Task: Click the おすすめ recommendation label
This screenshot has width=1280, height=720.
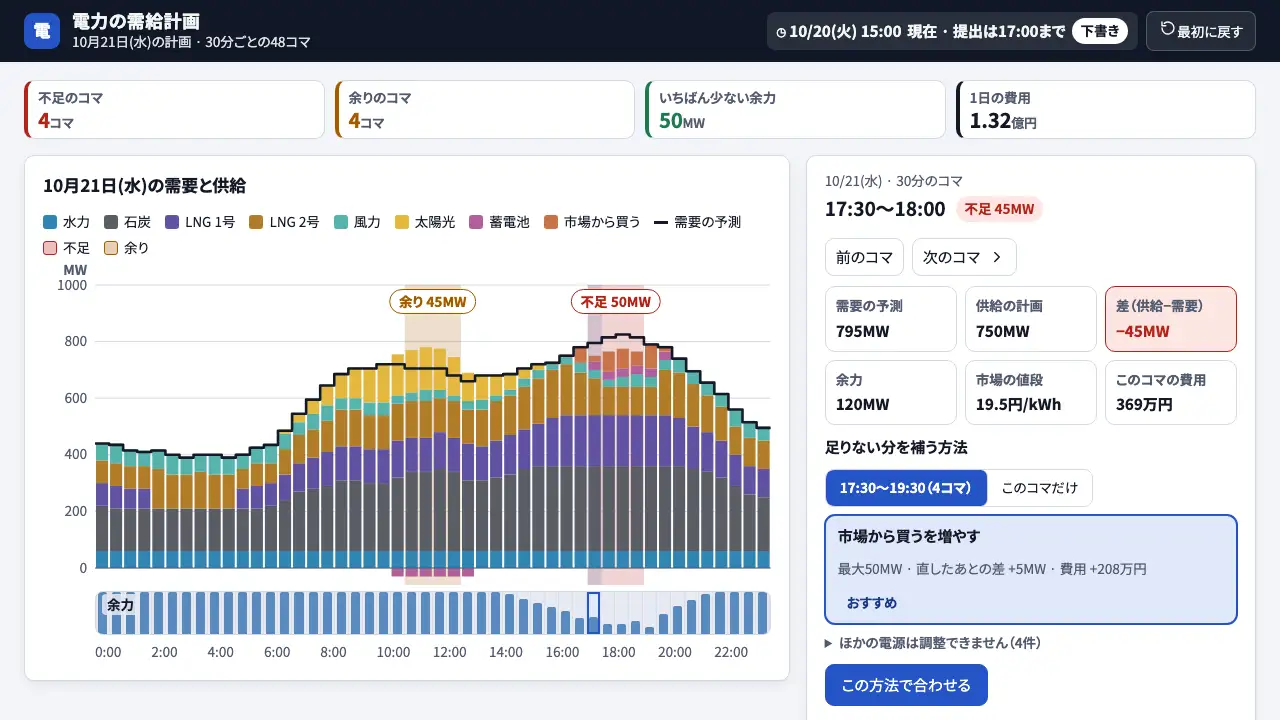Action: coord(872,603)
